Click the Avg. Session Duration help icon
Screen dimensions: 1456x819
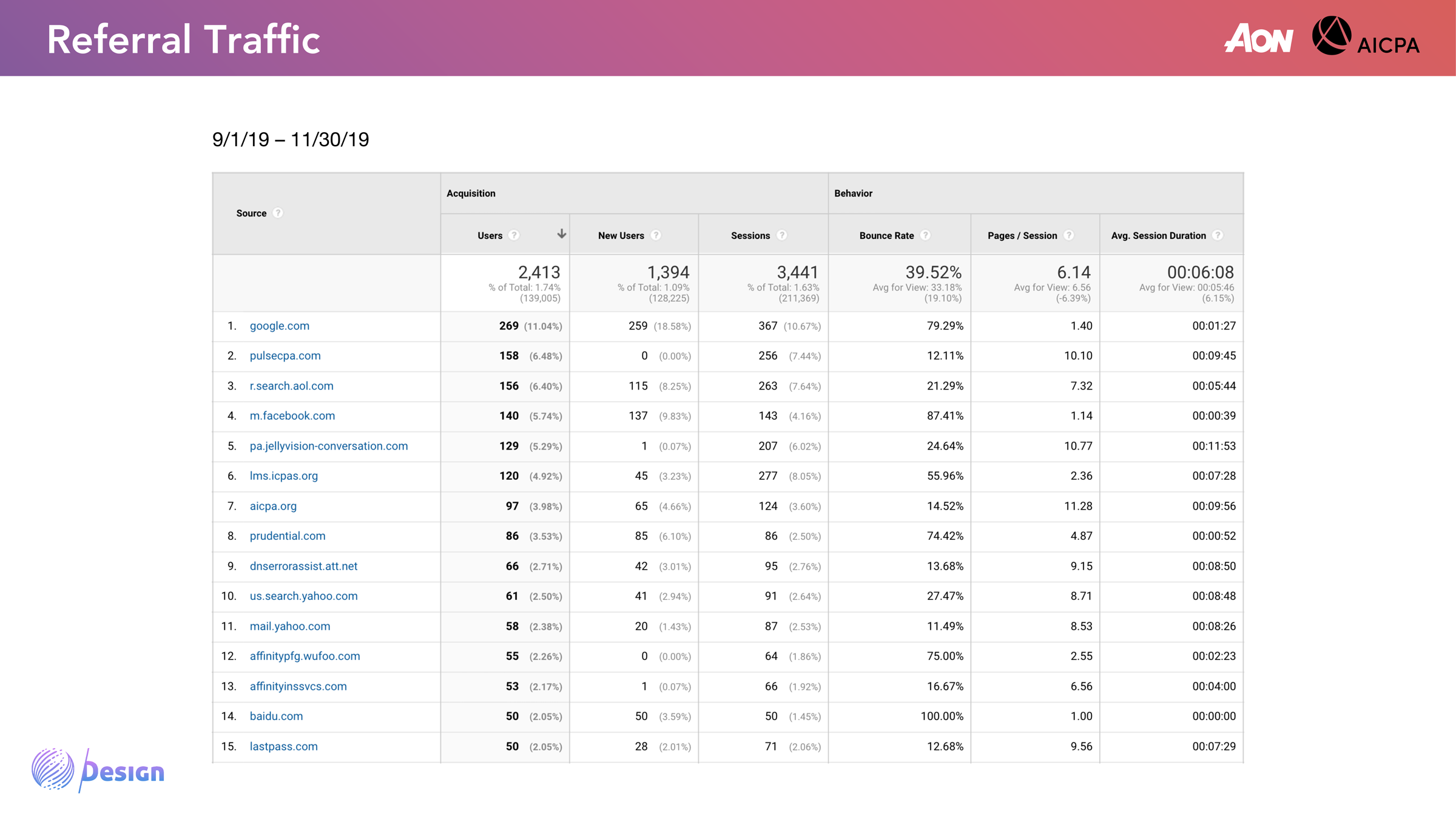pos(1218,235)
